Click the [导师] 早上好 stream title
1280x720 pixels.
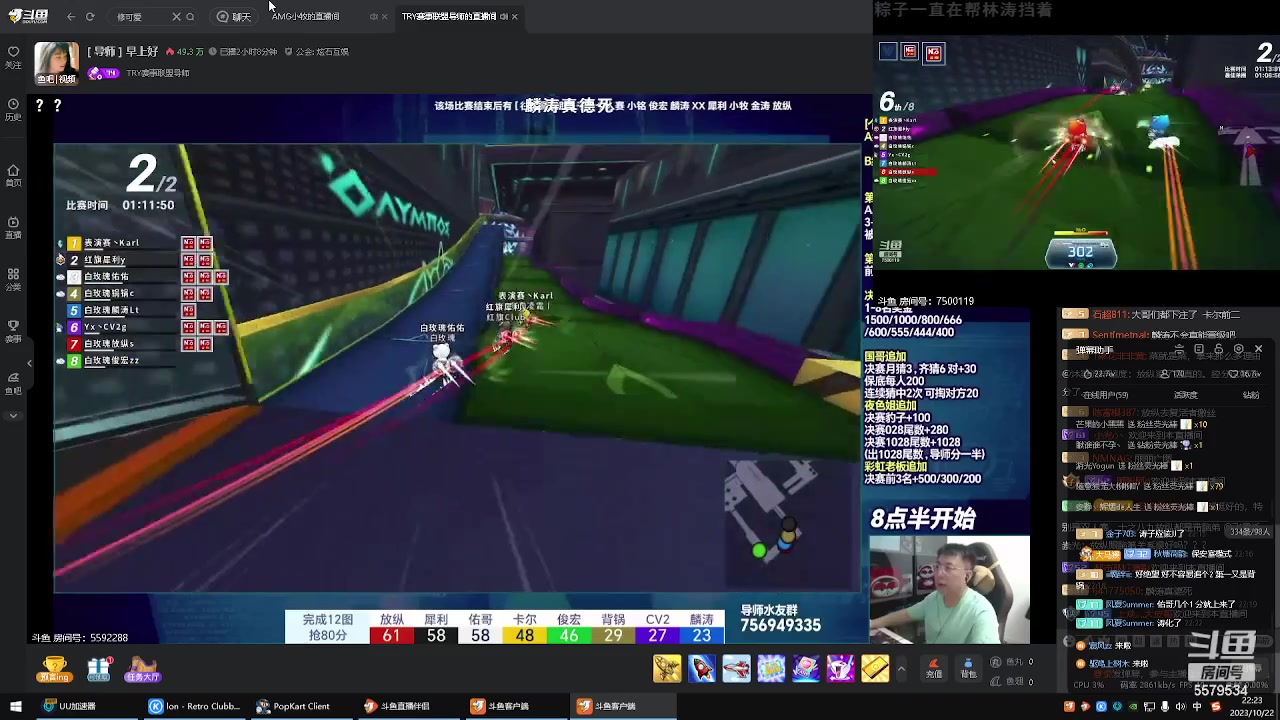click(123, 51)
